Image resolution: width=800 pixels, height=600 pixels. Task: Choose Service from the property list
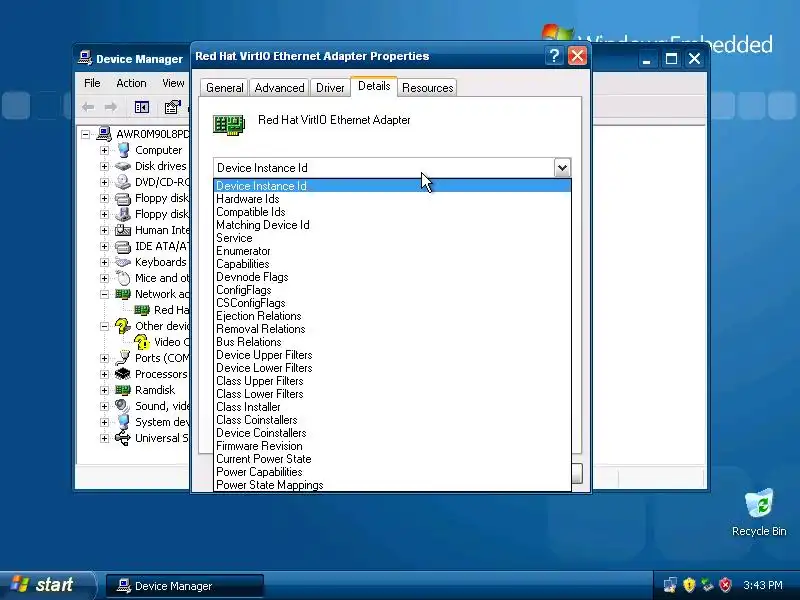[392, 238]
